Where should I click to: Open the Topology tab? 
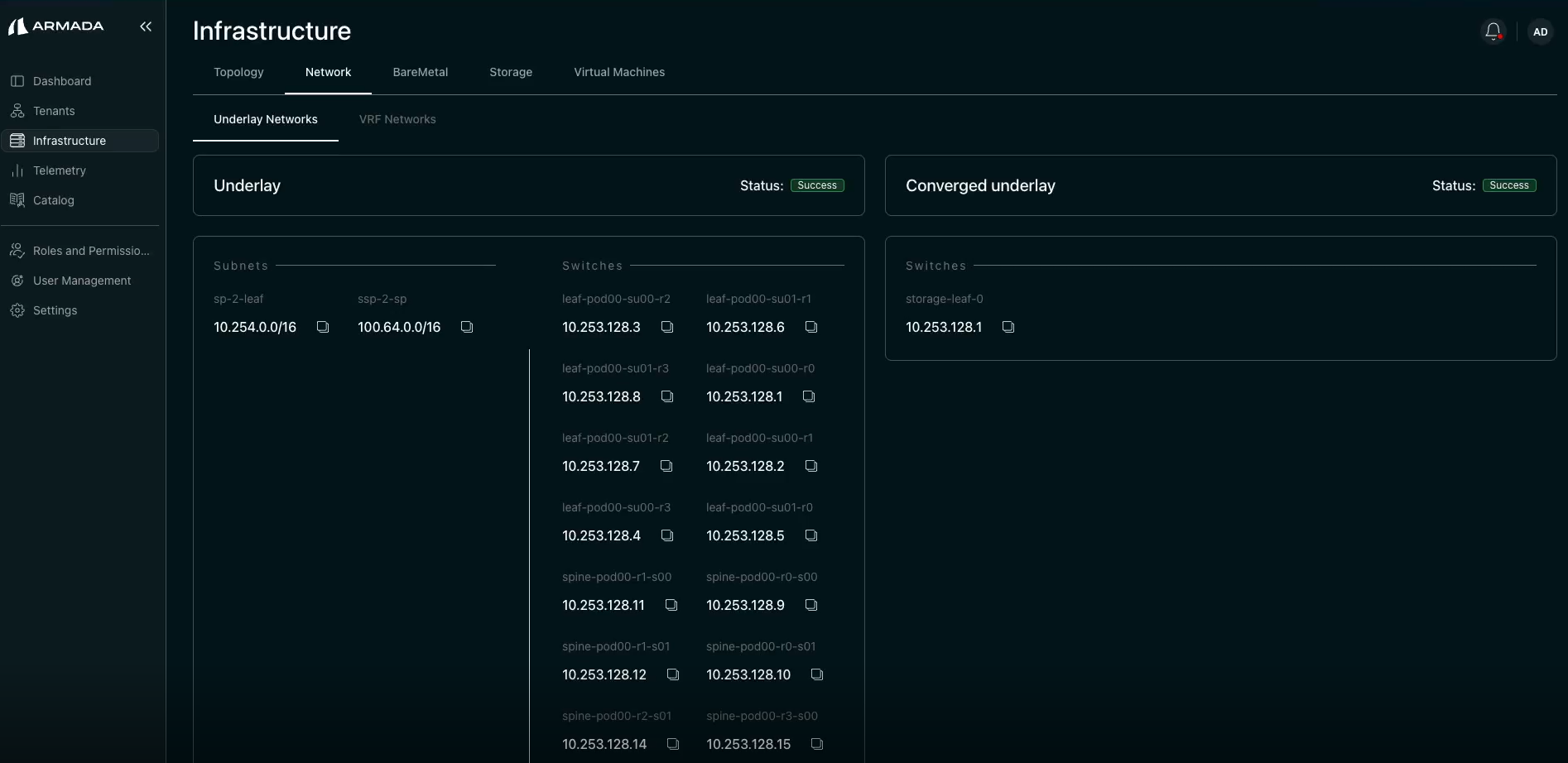tap(238, 72)
